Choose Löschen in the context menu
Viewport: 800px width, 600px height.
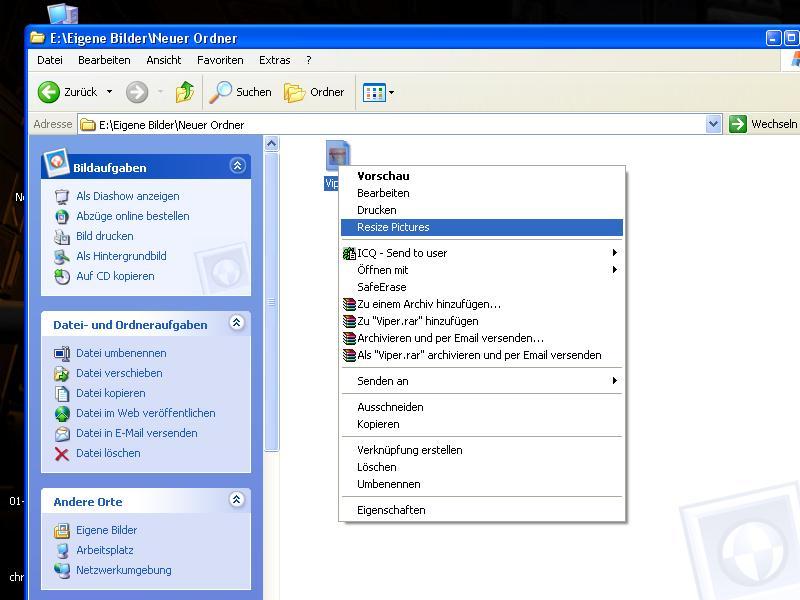coord(482,467)
